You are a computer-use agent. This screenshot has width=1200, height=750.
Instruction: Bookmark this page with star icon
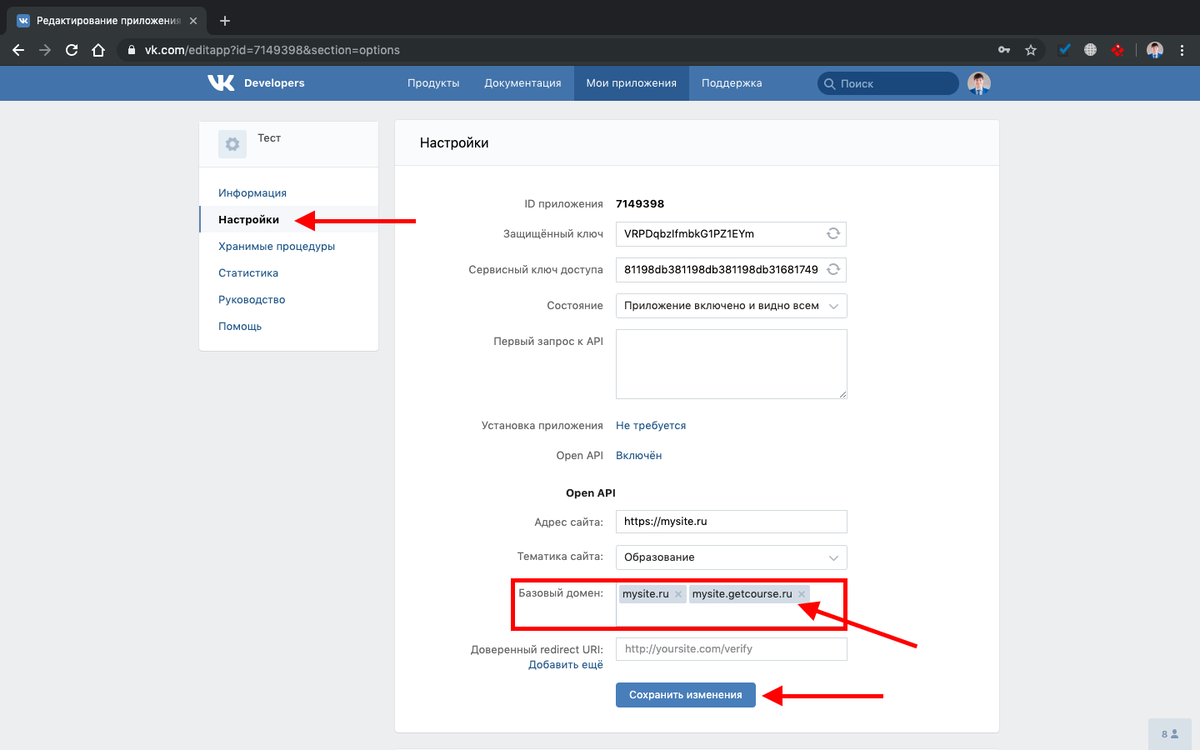[1031, 50]
